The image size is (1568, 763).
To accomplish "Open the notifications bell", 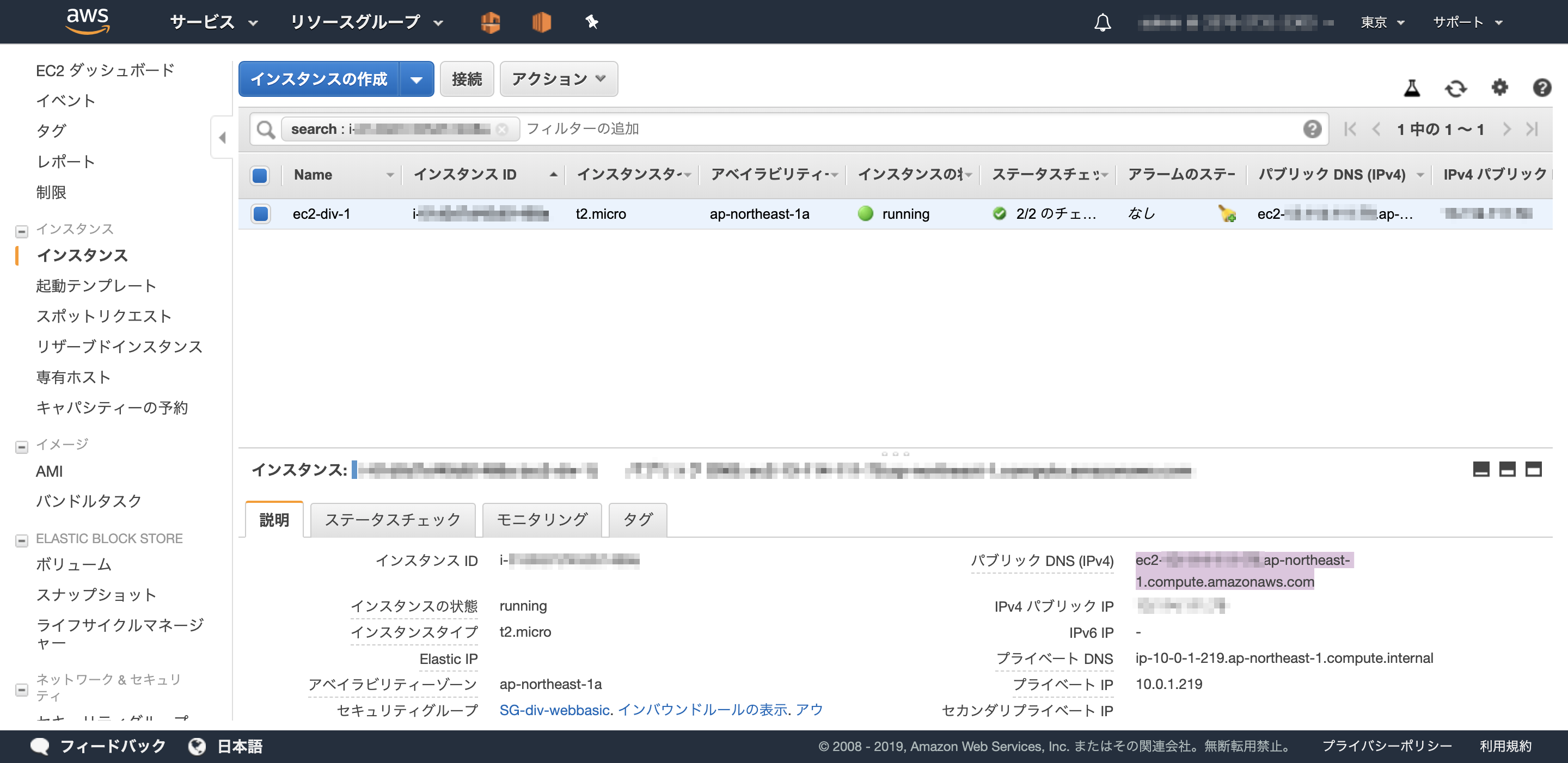I will click(1102, 22).
